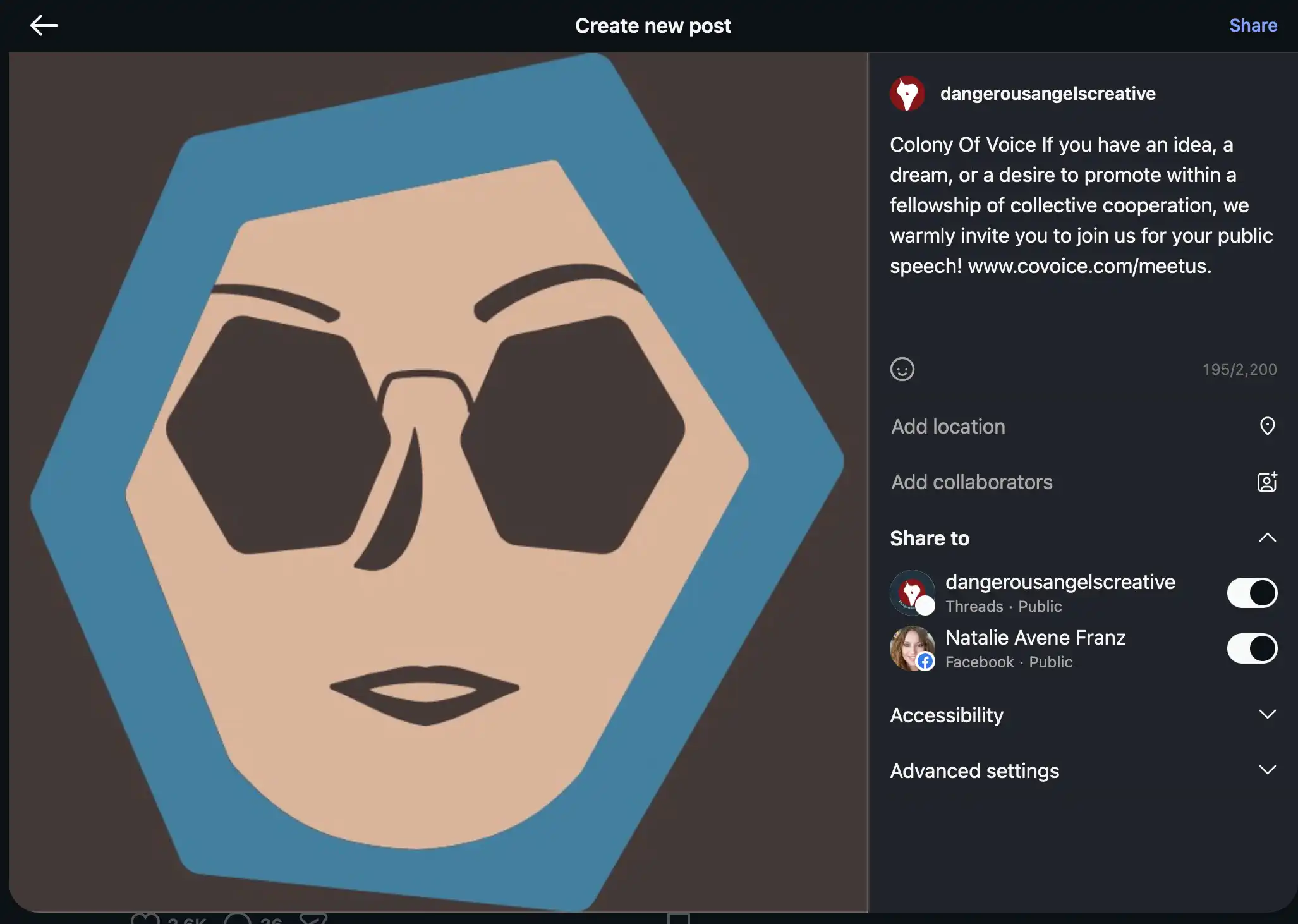
Task: Click the back arrow icon
Action: (44, 25)
